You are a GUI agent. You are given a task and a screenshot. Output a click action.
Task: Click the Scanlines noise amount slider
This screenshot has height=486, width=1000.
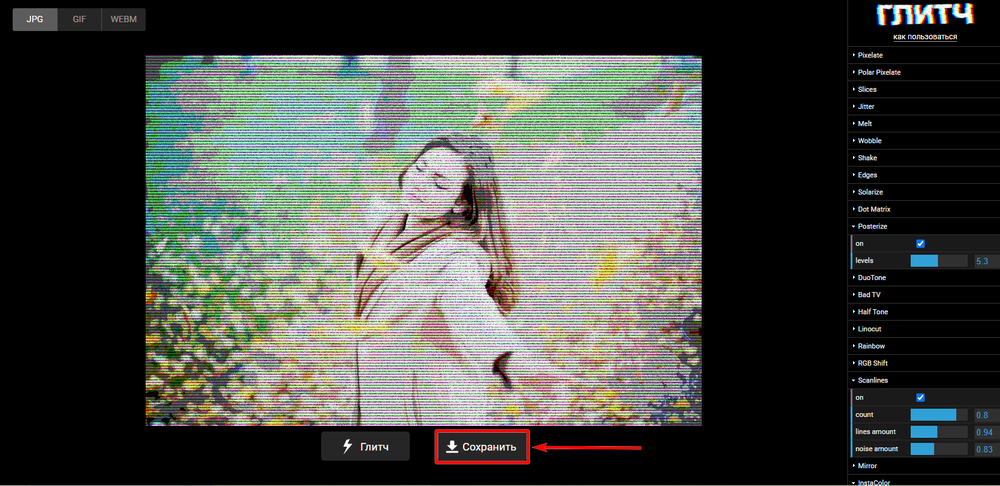pyautogui.click(x=938, y=449)
